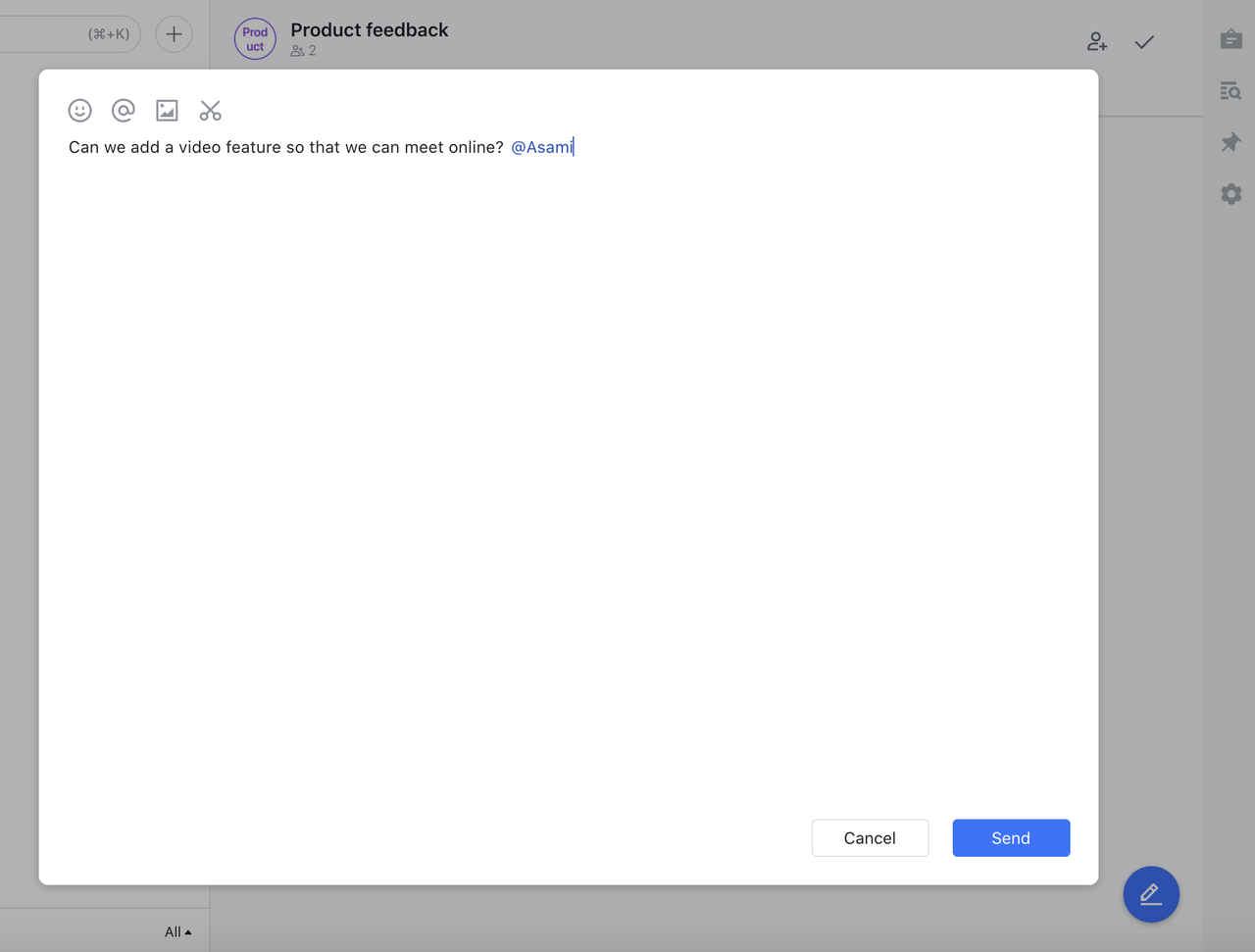Open message search in right sidebar
This screenshot has height=952, width=1255.
coord(1231,91)
